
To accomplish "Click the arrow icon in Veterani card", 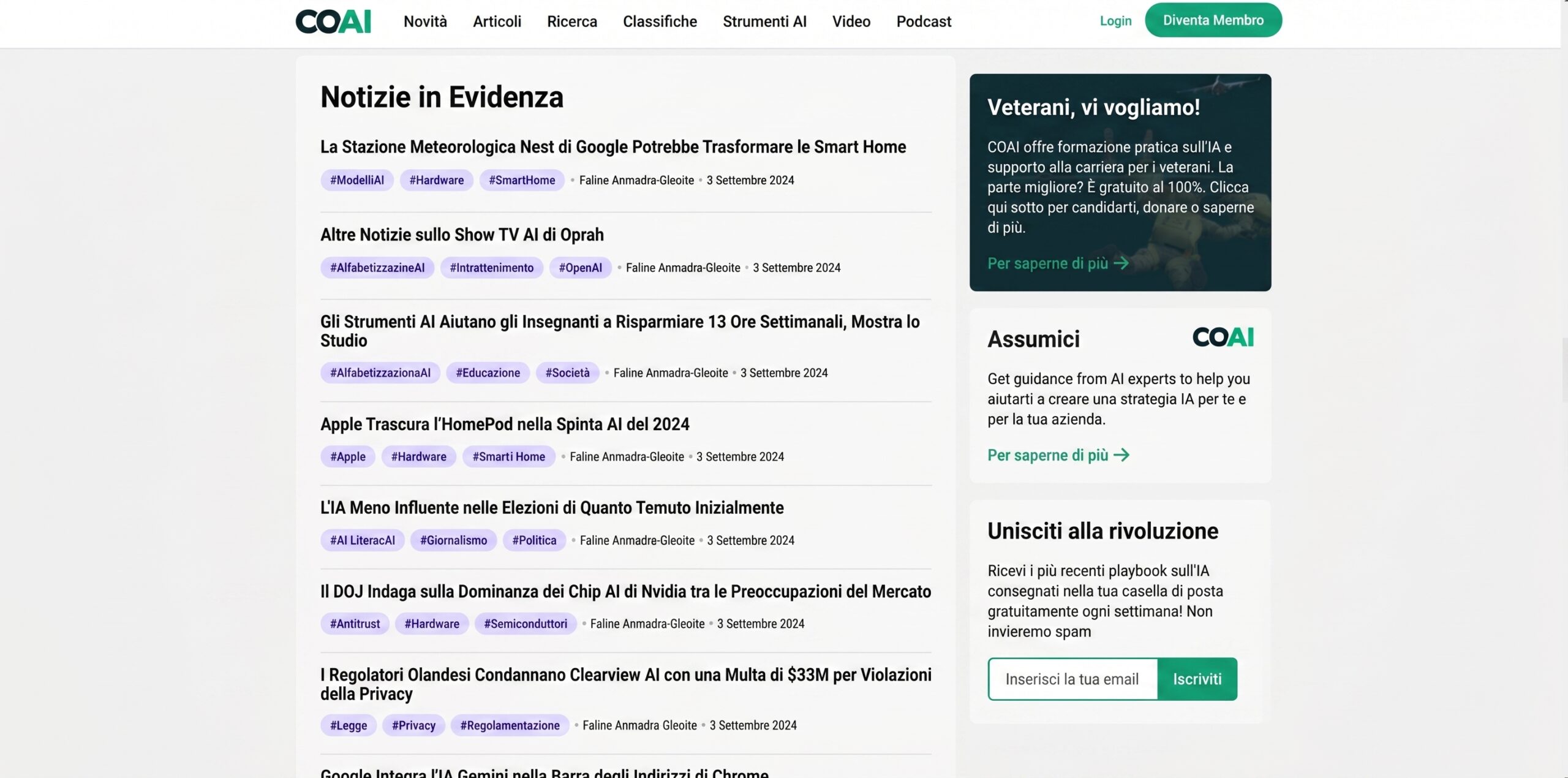I will point(1121,263).
